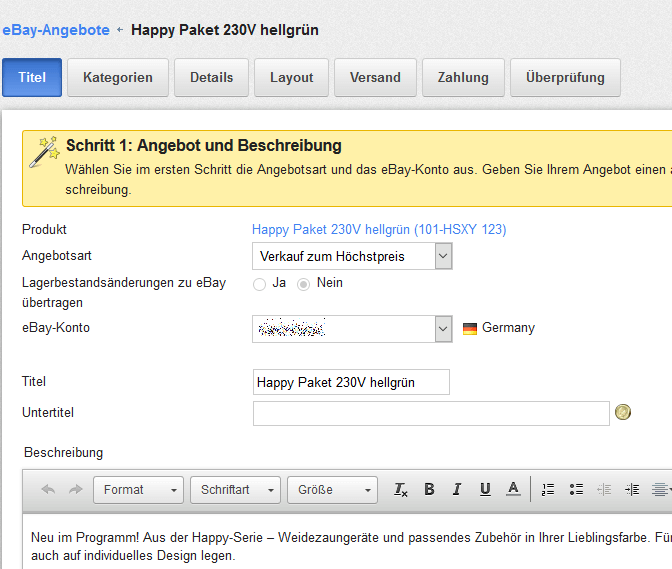The height and width of the screenshot is (569, 672).
Task: Click the German flag icon
Action: [x=470, y=329]
